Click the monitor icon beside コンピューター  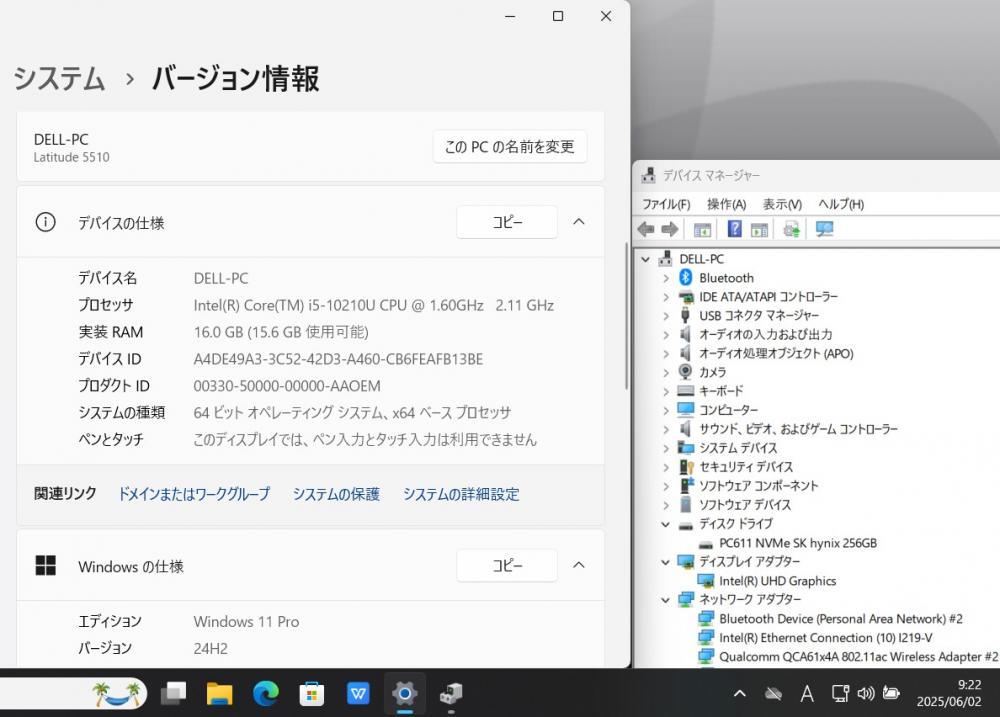click(686, 410)
